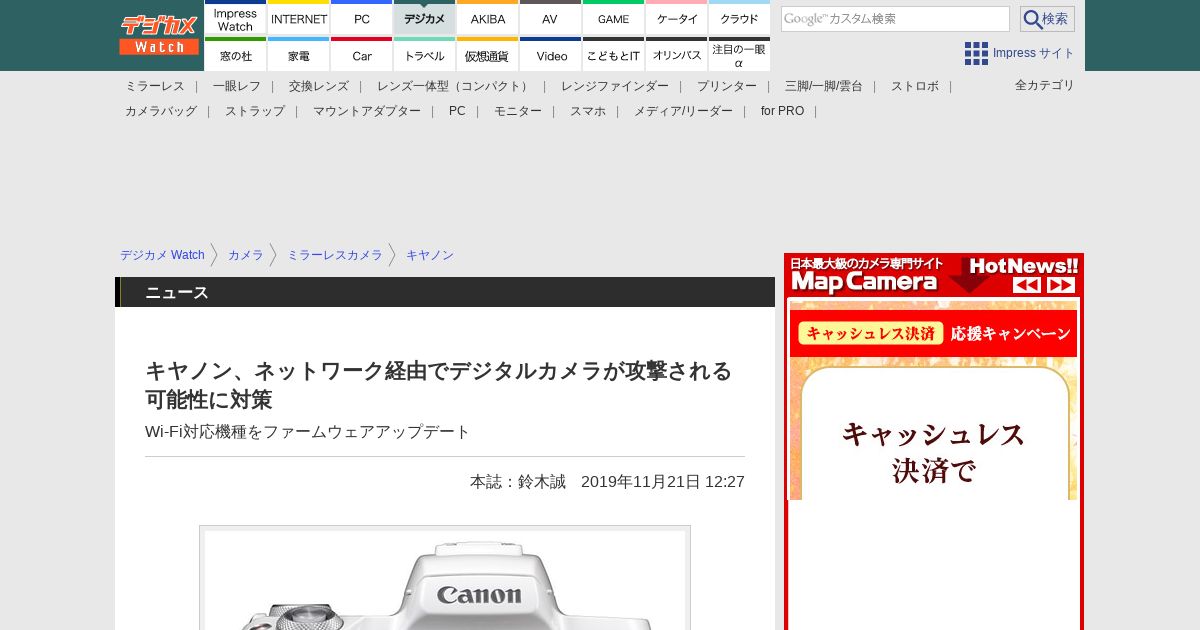Click the デジカメ Watch site logo
1200x630 pixels.
pyautogui.click(x=159, y=34)
